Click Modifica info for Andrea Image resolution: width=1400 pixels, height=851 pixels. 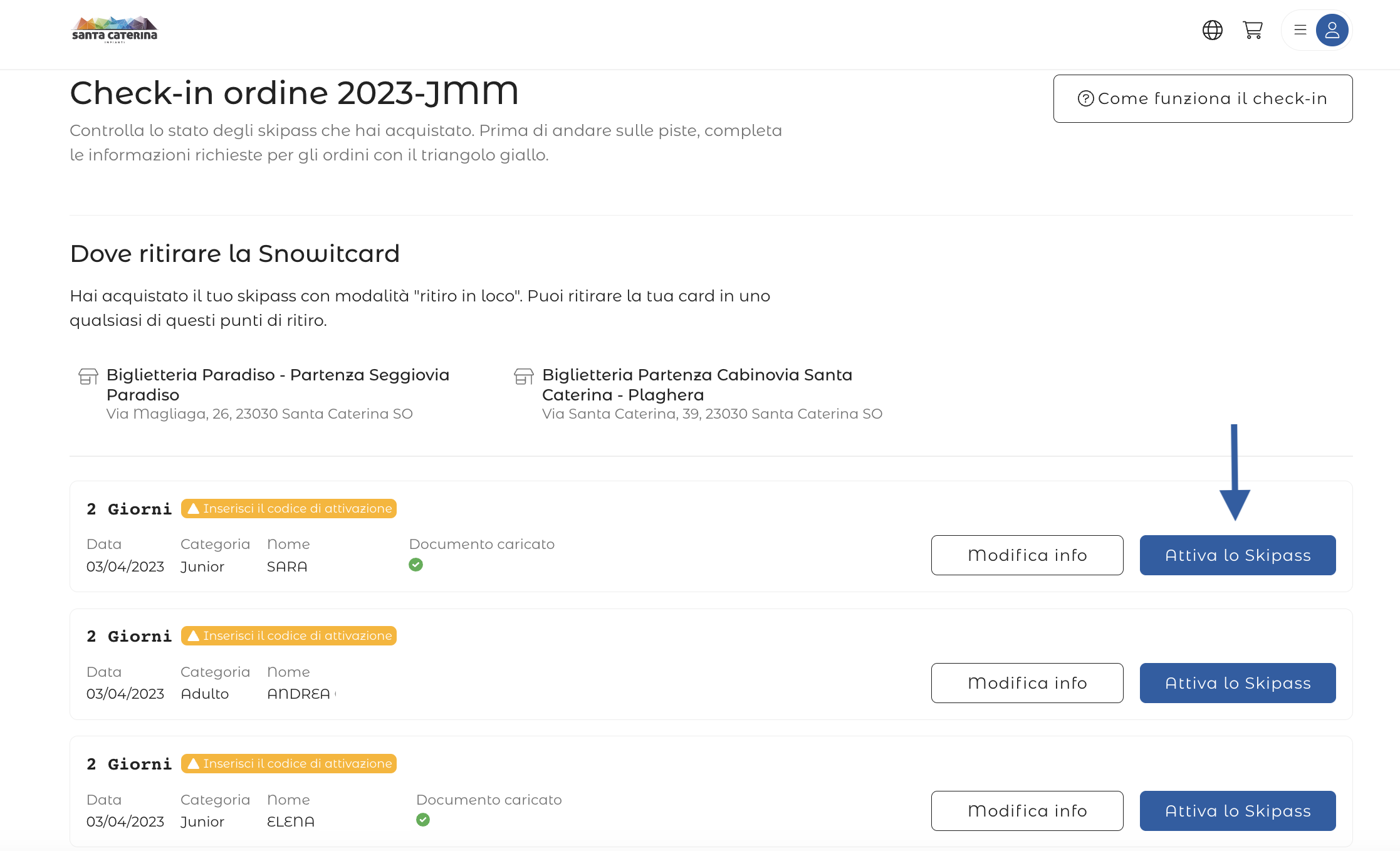pyautogui.click(x=1026, y=683)
